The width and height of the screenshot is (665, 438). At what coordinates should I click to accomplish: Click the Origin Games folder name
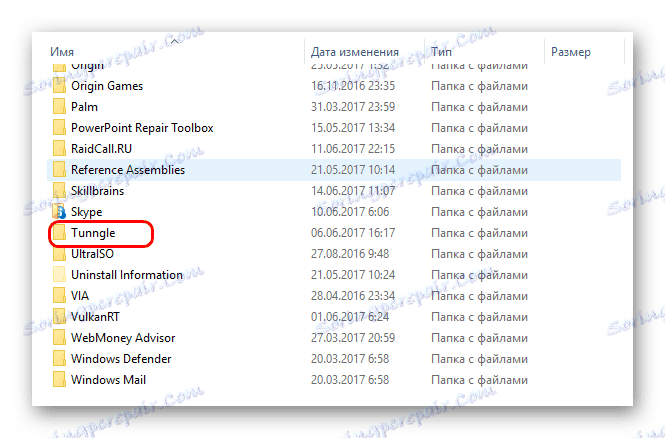pyautogui.click(x=107, y=86)
